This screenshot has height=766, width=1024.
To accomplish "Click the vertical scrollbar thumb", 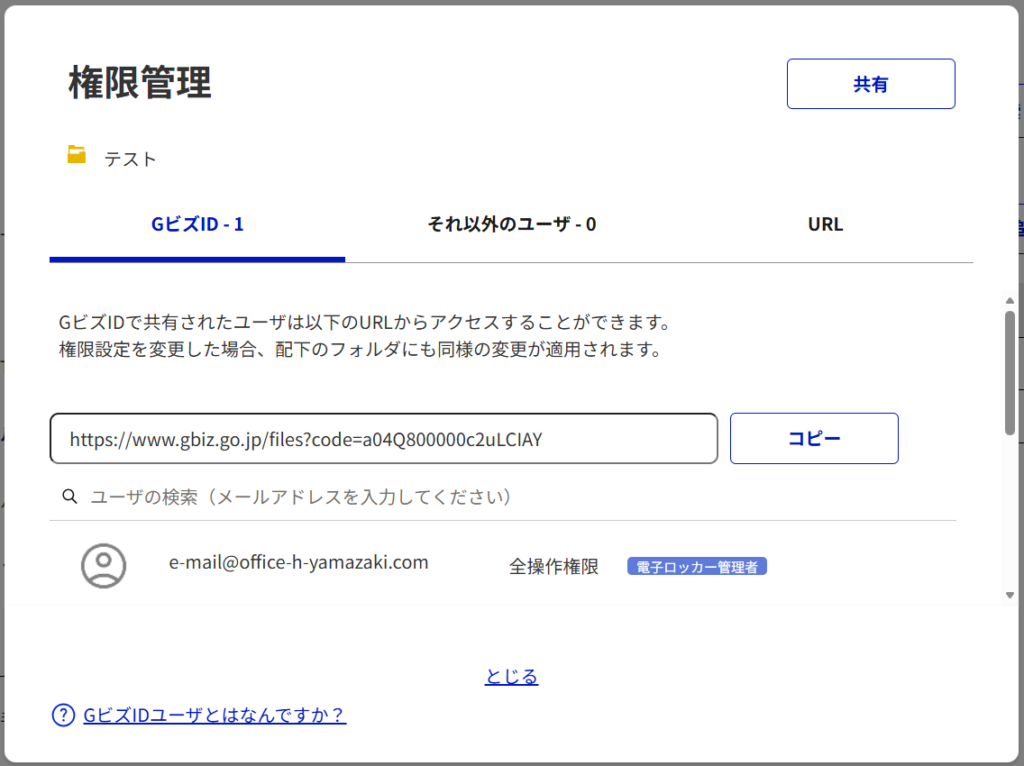I will pos(1009,372).
